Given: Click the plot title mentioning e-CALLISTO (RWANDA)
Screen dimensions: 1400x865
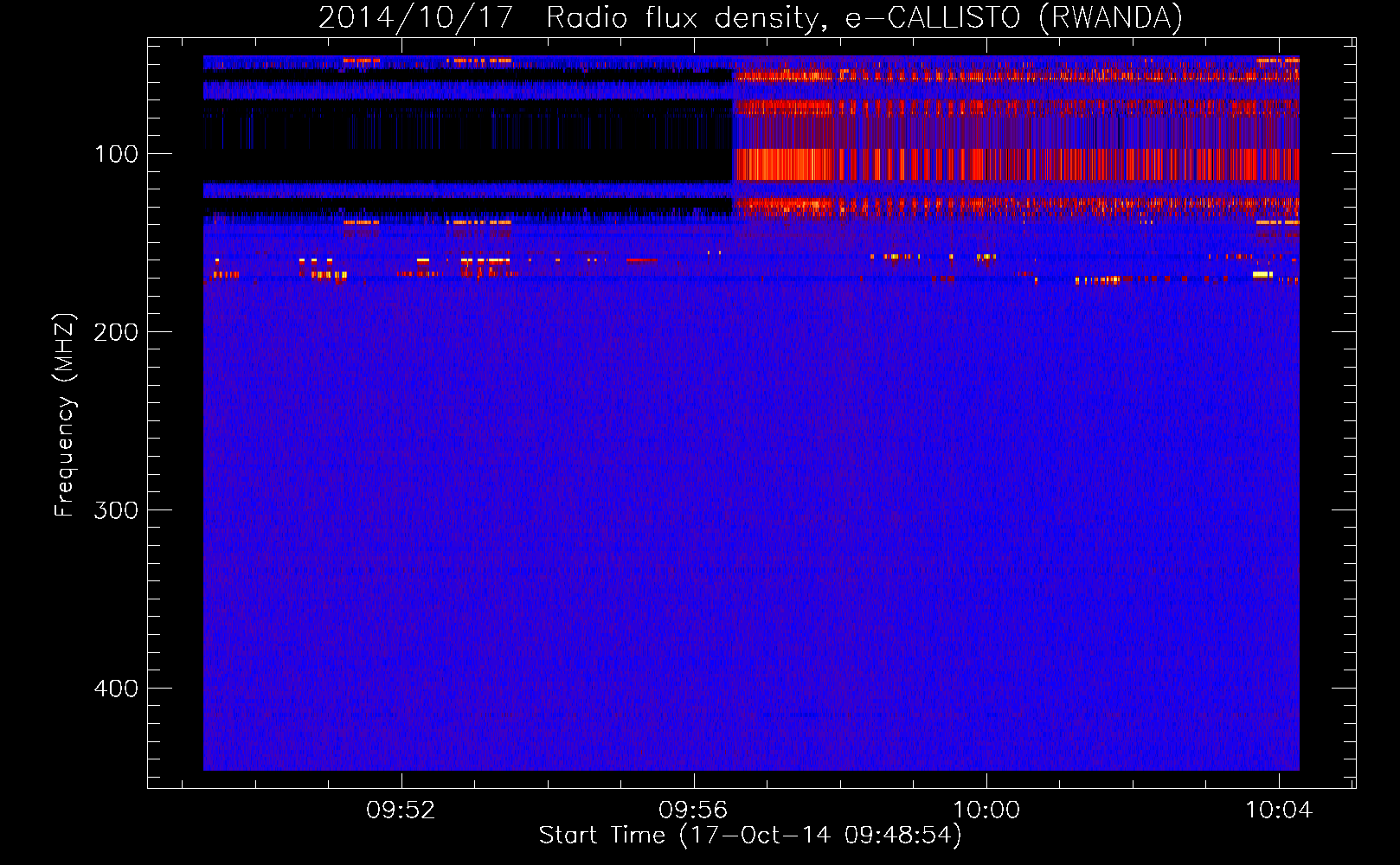Looking at the screenshot, I should tap(750, 17).
